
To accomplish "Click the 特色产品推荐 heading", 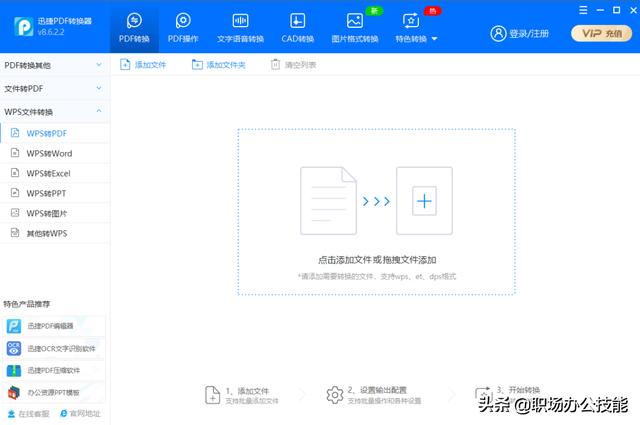I will (27, 304).
